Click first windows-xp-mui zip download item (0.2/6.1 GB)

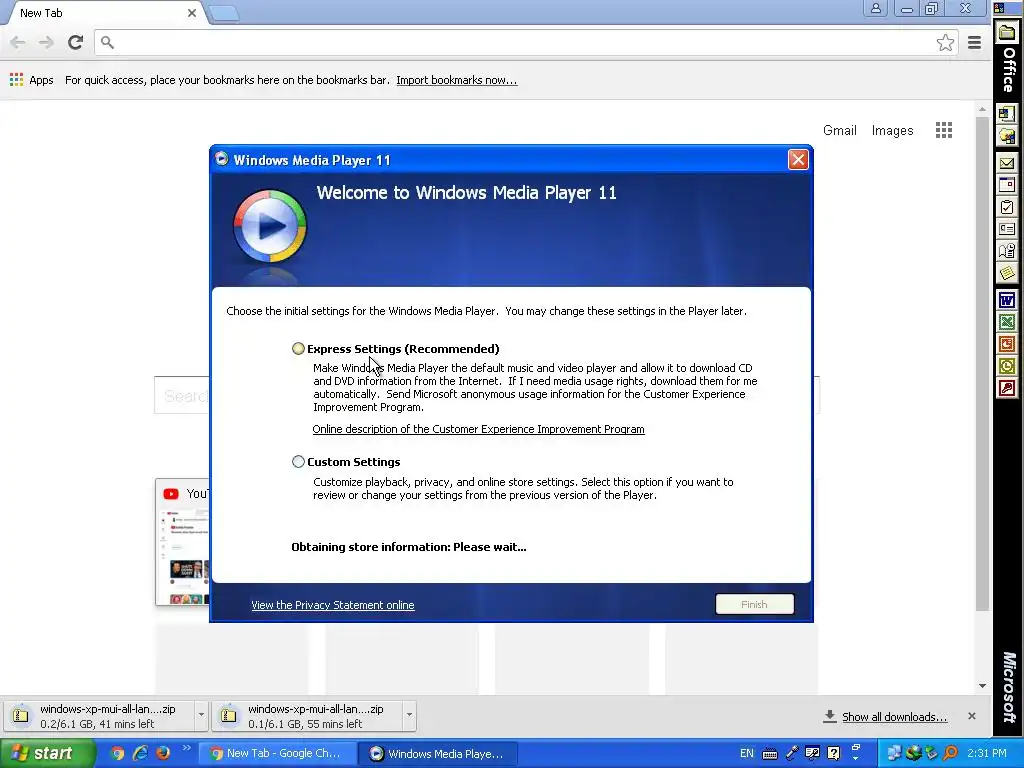(99, 716)
